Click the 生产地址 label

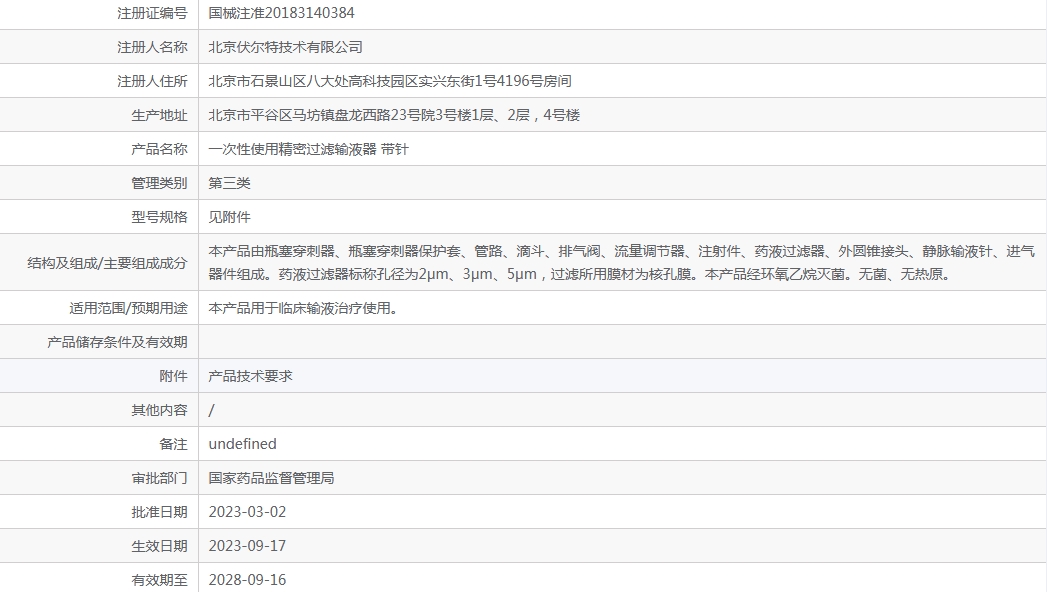coord(160,115)
